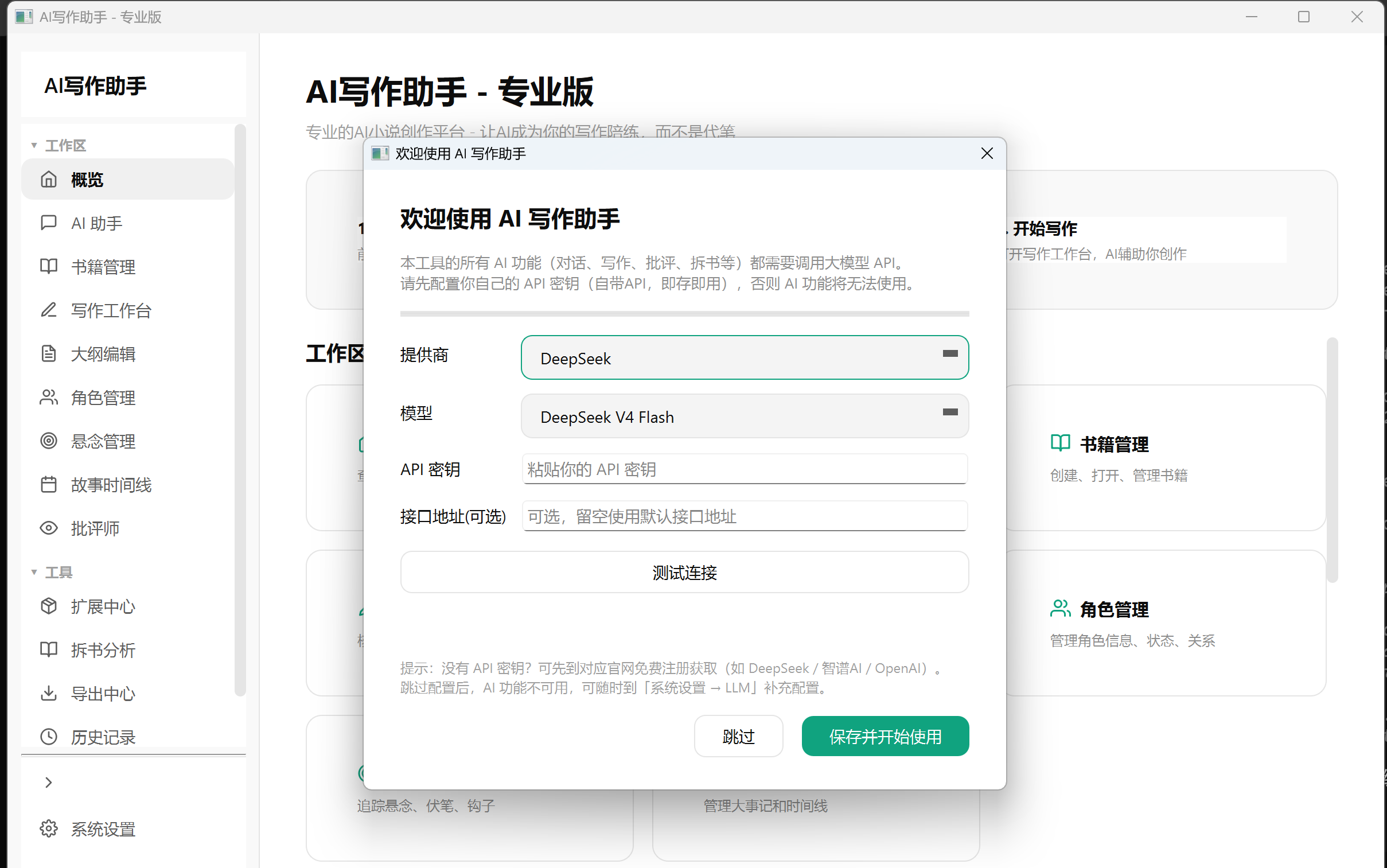Image resolution: width=1387 pixels, height=868 pixels.
Task: Click the app icon in main title bar
Action: click(x=24, y=17)
